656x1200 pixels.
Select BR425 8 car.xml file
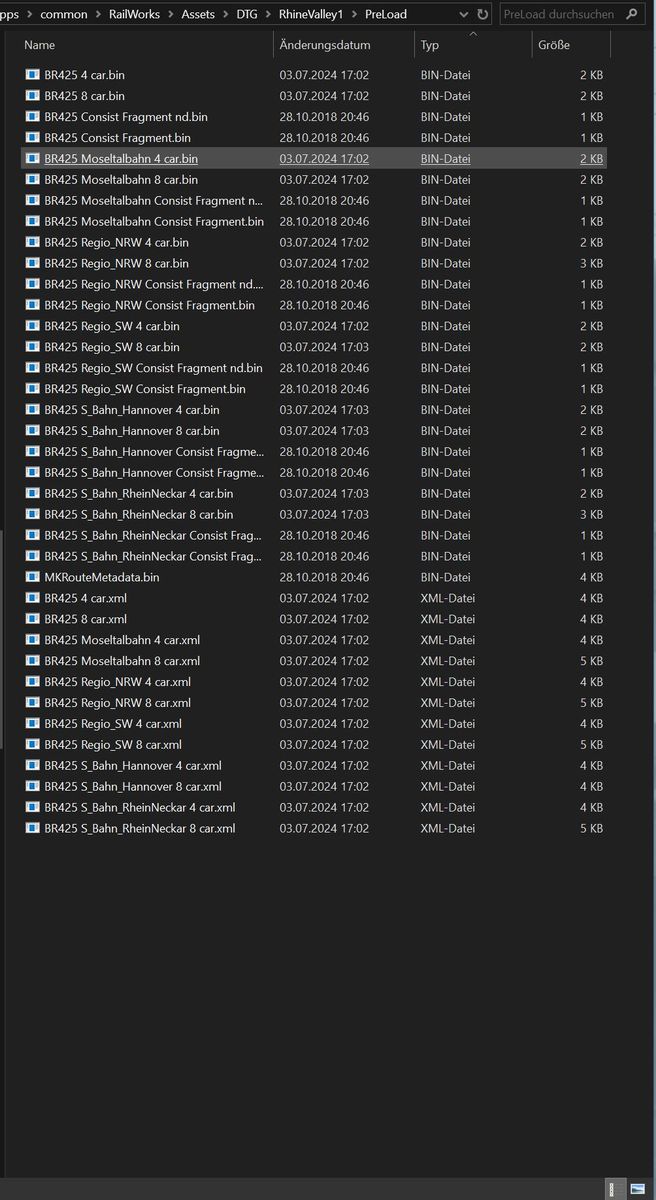click(x=313, y=619)
